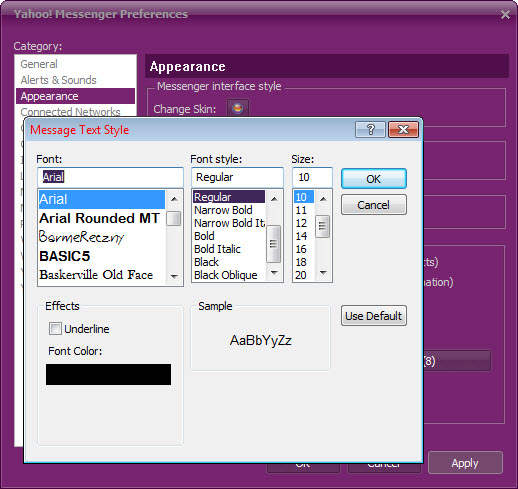This screenshot has width=518, height=489.
Task: Select Appearance category
Action: coord(75,96)
